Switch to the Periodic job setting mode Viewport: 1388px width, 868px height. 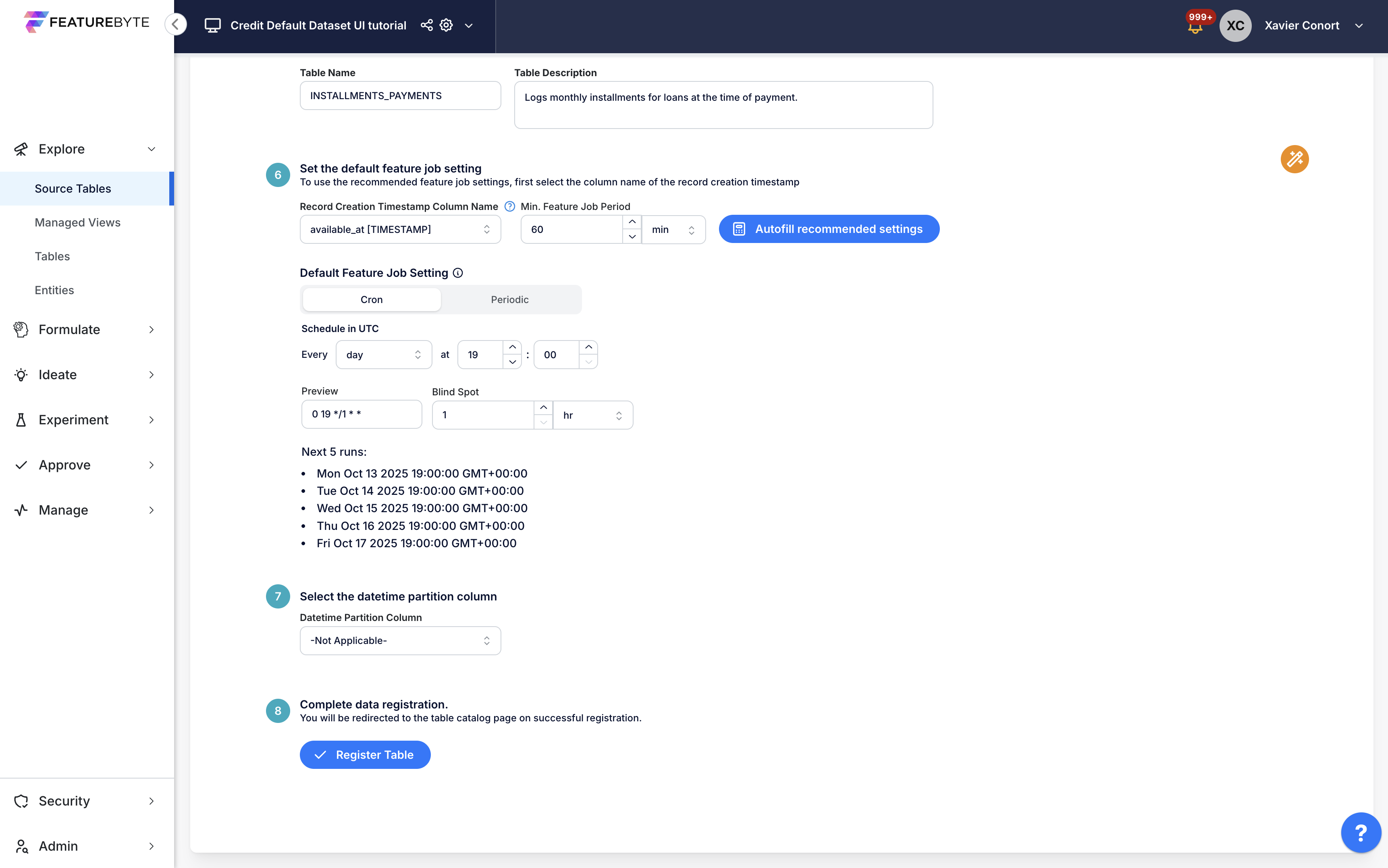pos(509,300)
